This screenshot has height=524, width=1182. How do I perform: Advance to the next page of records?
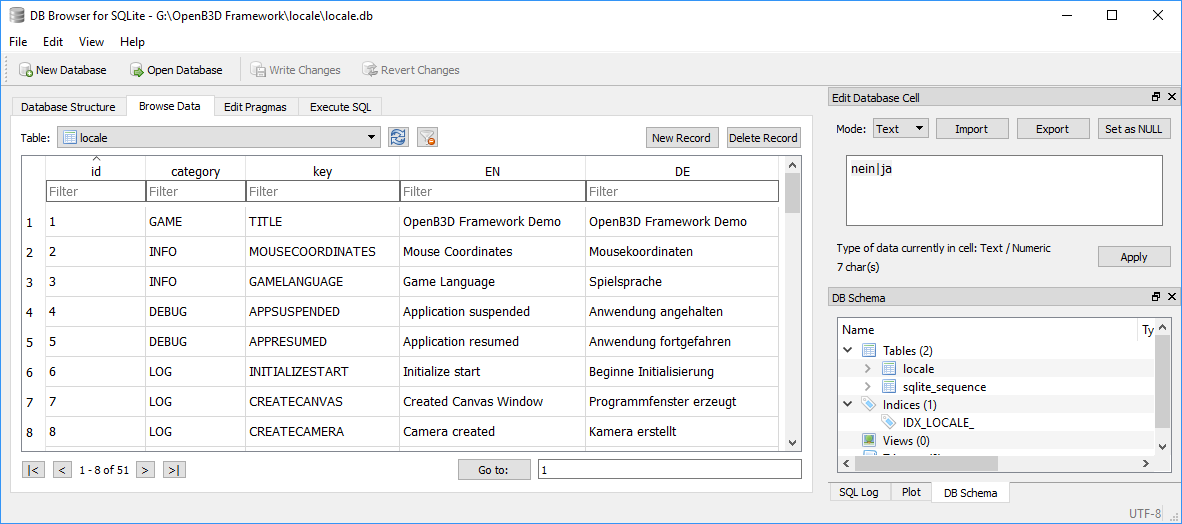(x=145, y=470)
